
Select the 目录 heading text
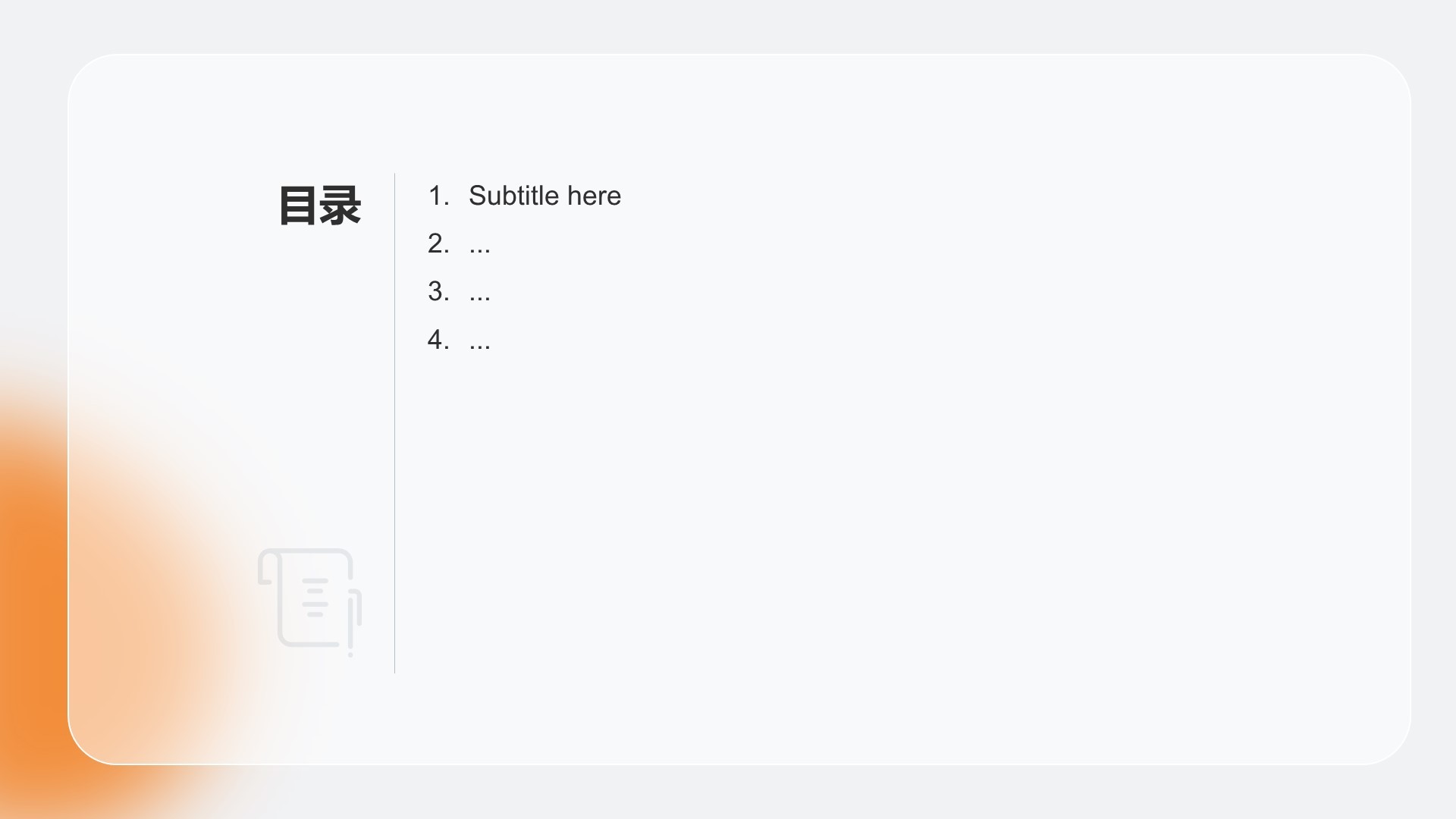[x=319, y=206]
